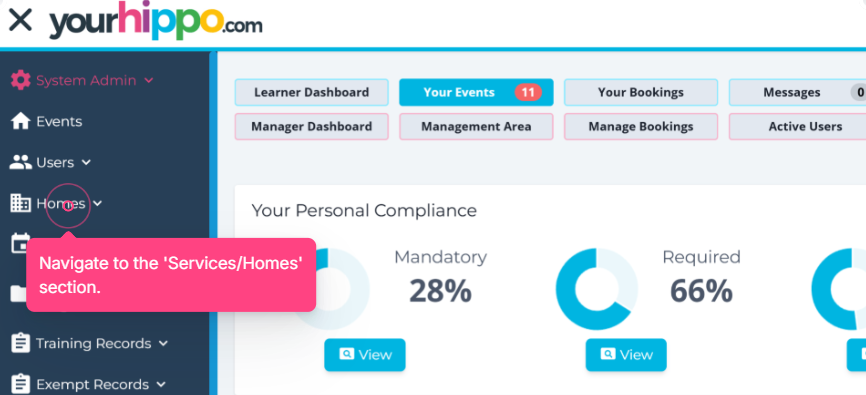This screenshot has height=395, width=866.
Task: Click the Exempt Records clipboard icon
Action: point(20,384)
